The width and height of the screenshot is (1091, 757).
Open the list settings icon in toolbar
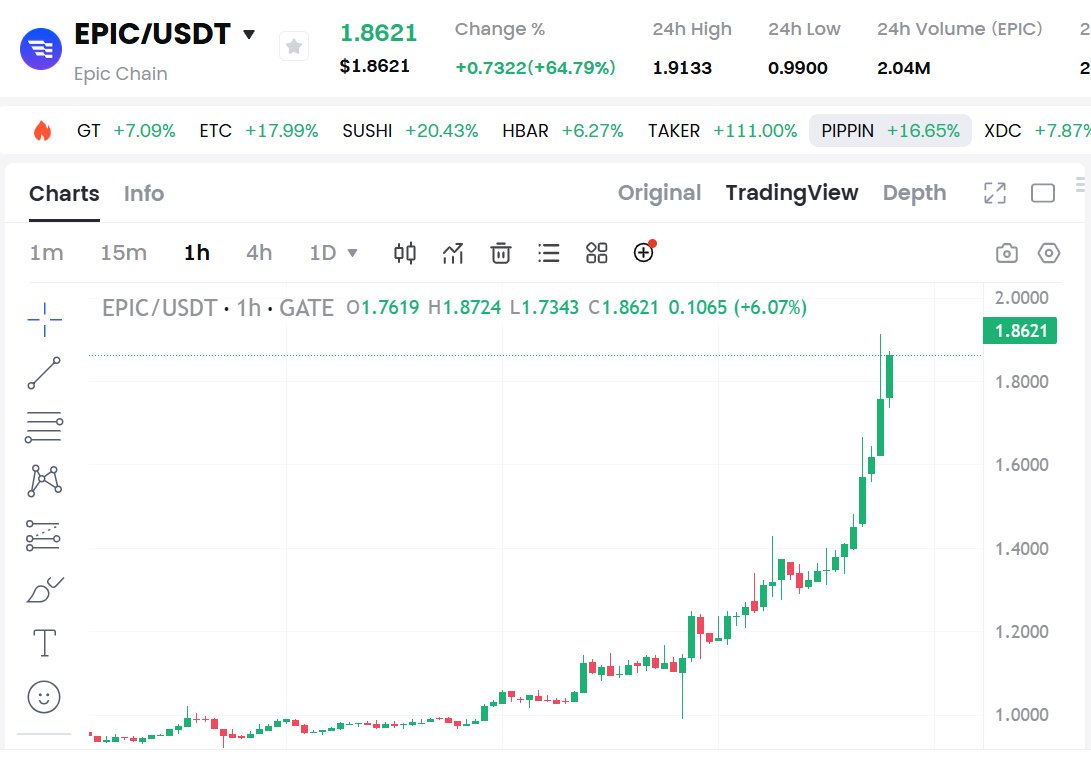(x=548, y=253)
